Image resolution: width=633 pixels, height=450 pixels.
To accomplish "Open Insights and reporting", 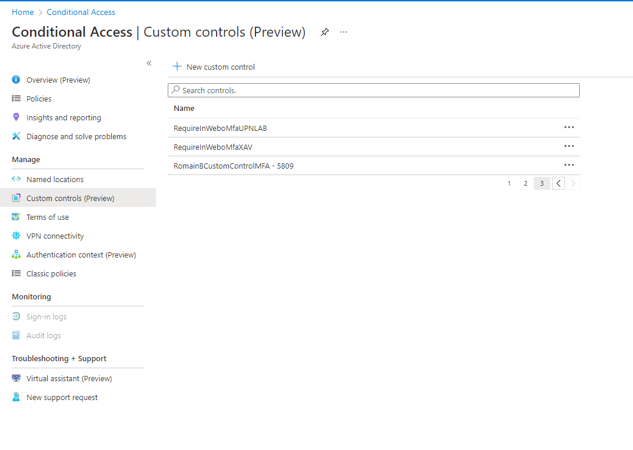I will click(63, 118).
